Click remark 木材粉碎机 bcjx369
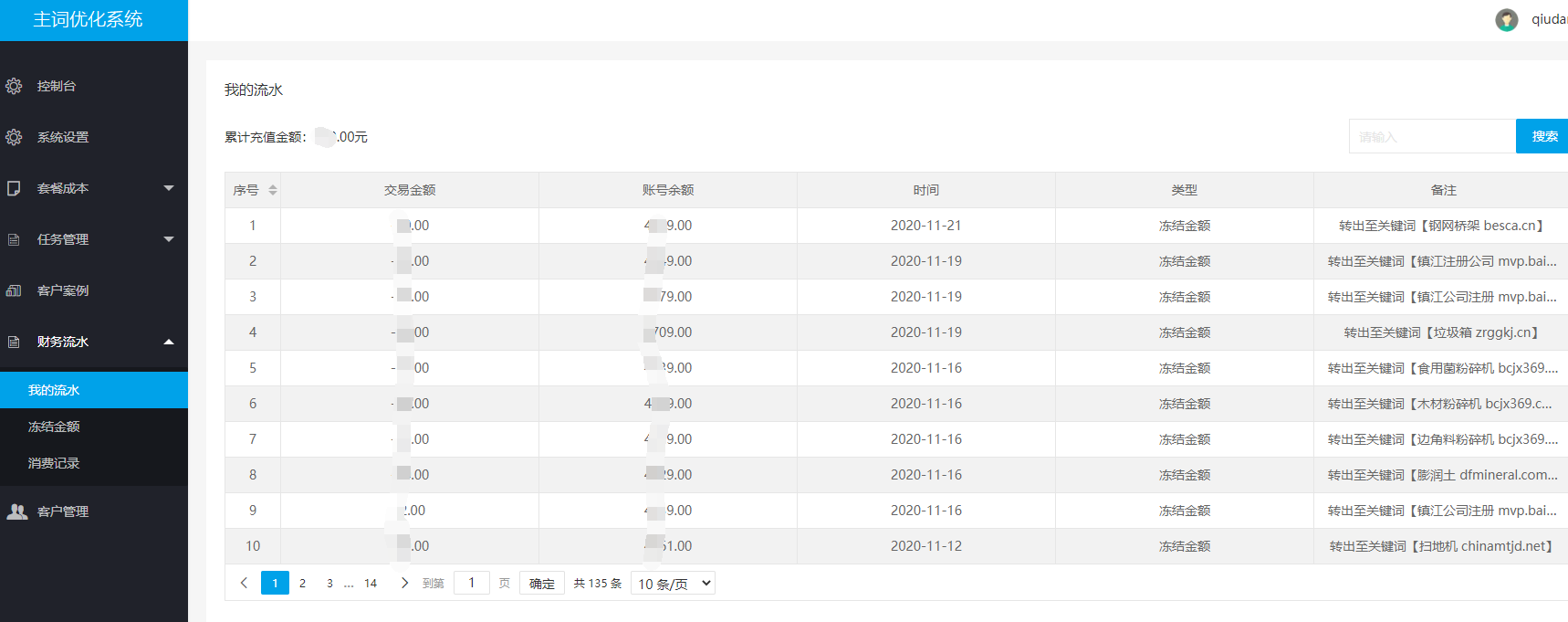 click(x=1440, y=404)
